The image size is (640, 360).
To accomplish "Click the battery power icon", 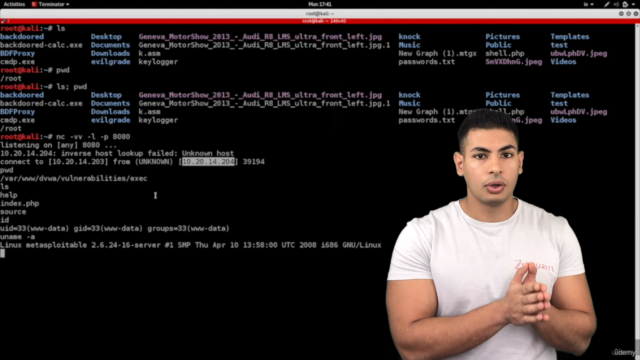I will click(x=625, y=4).
